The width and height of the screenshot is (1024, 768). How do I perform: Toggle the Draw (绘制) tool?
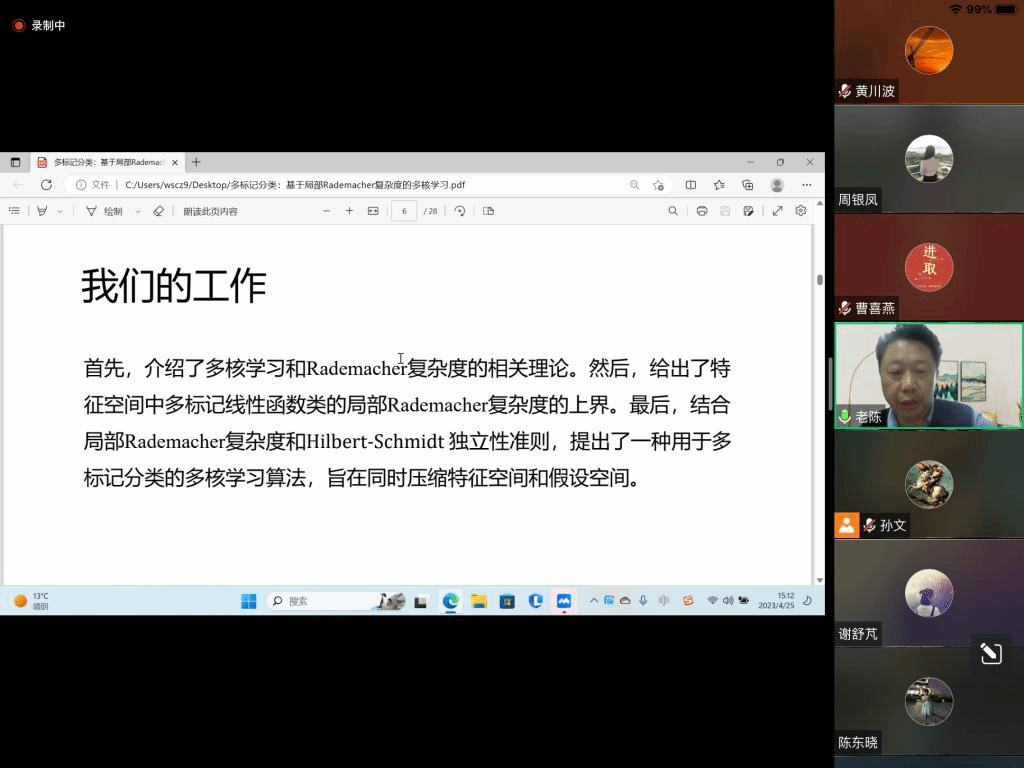click(x=104, y=211)
